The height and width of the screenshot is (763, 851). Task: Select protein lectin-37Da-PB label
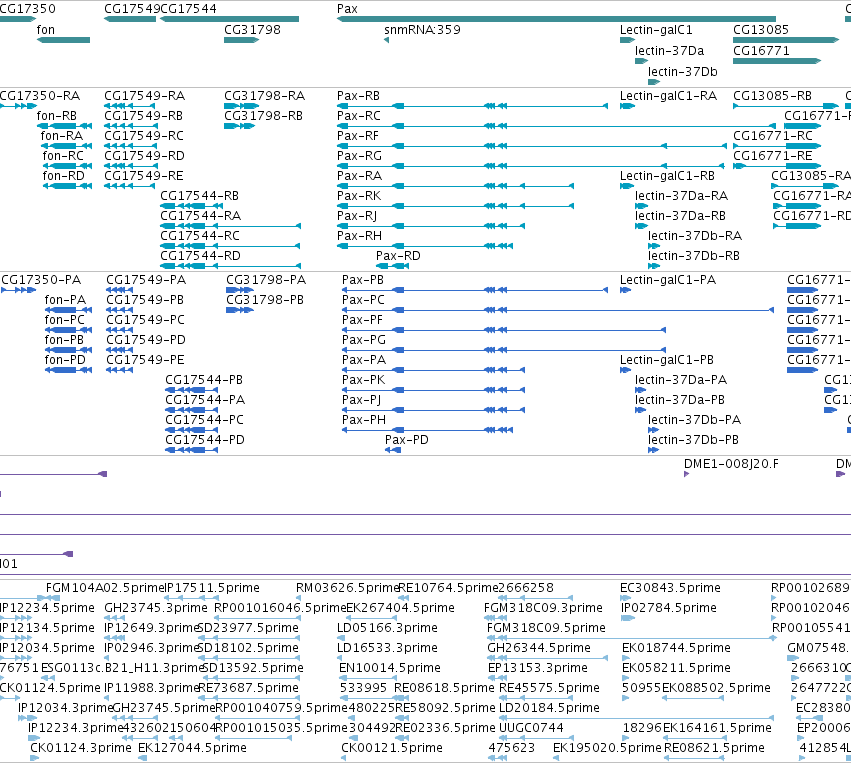pyautogui.click(x=680, y=400)
